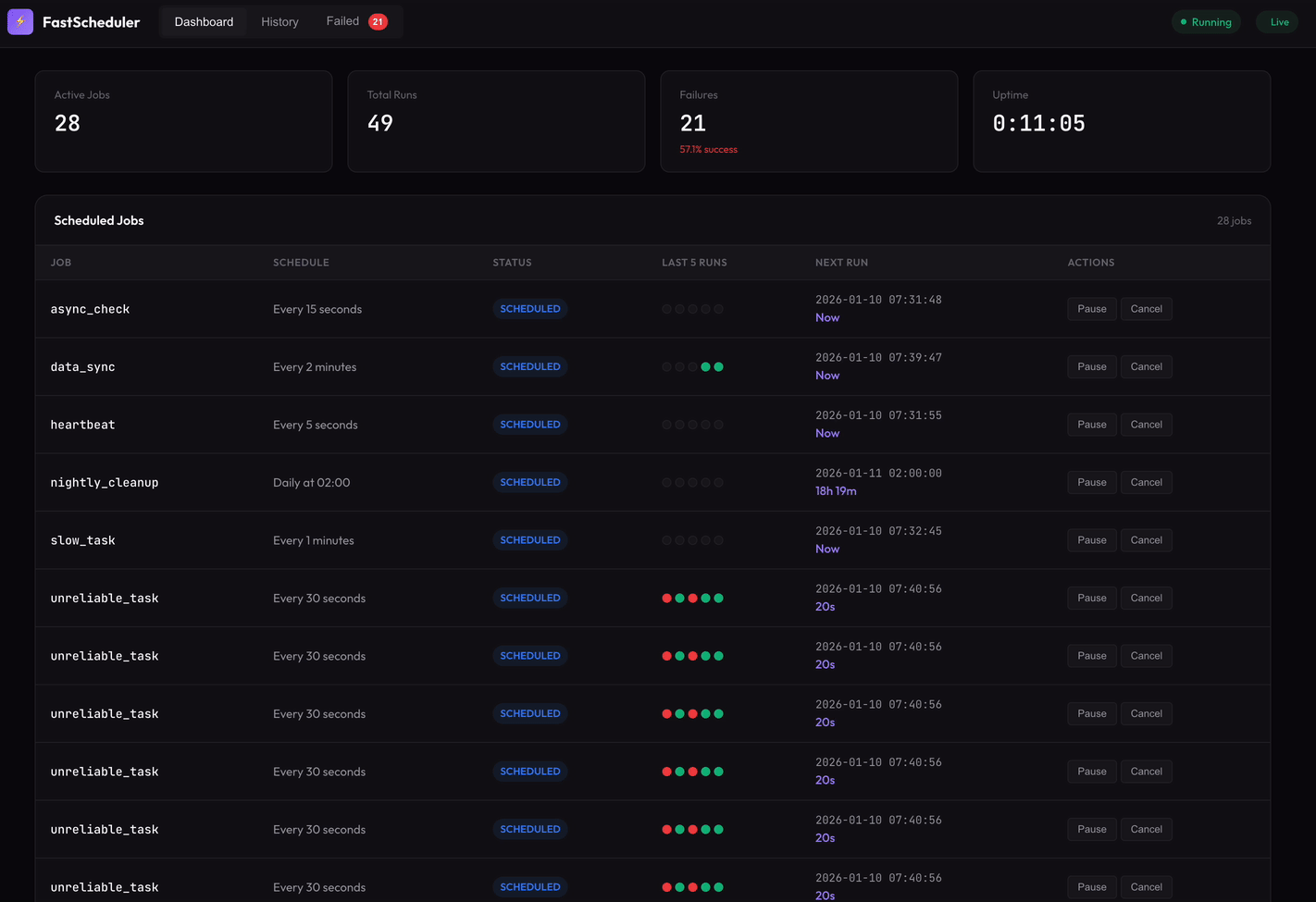1316x902 pixels.
Task: Click the run history dots for data_sync
Action: point(692,367)
